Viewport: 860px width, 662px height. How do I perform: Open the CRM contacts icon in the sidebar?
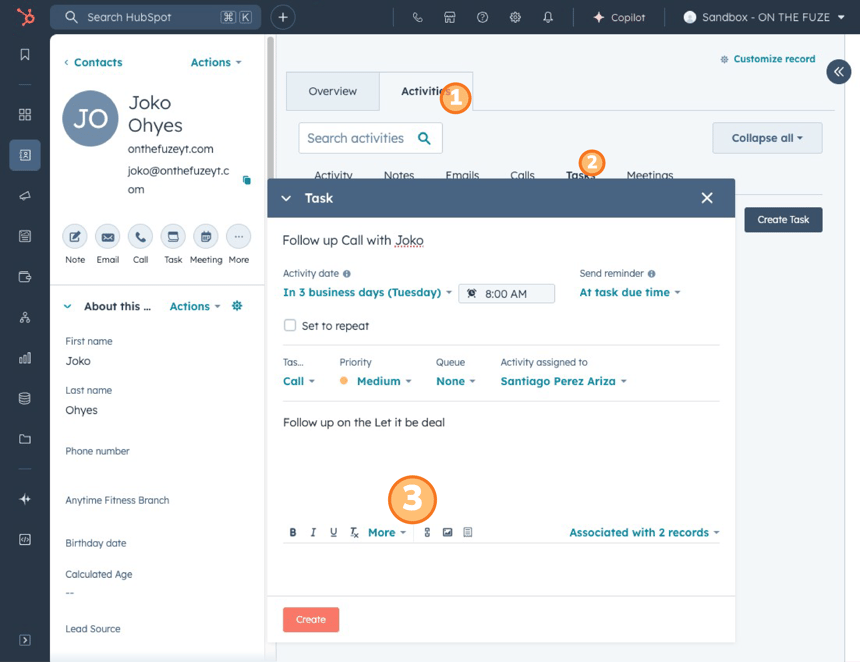(25, 155)
